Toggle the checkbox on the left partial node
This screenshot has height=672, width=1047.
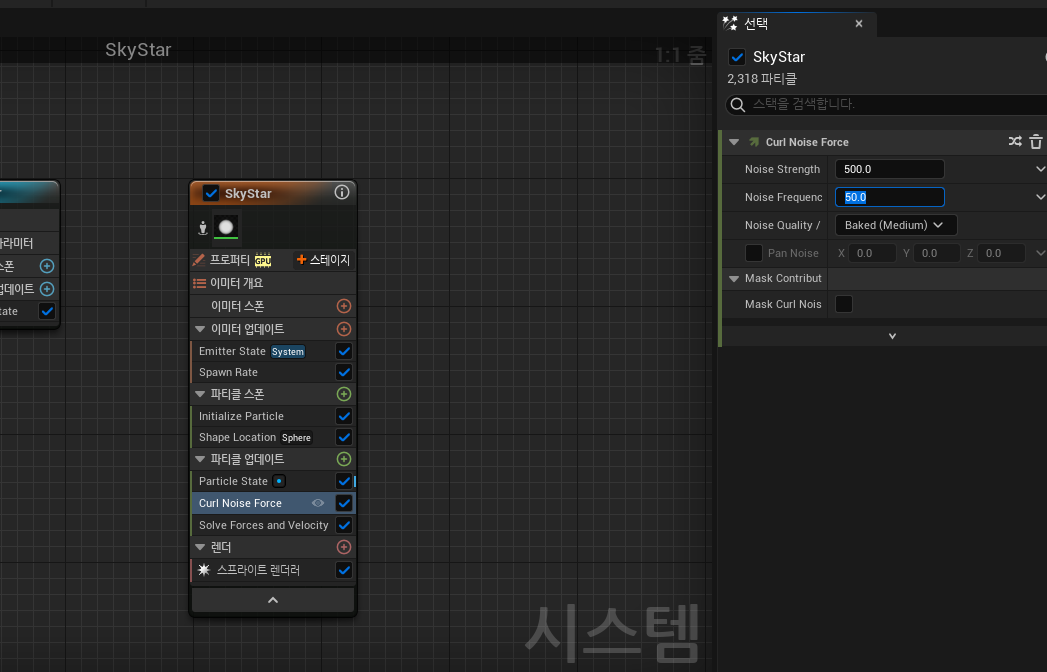[47, 311]
